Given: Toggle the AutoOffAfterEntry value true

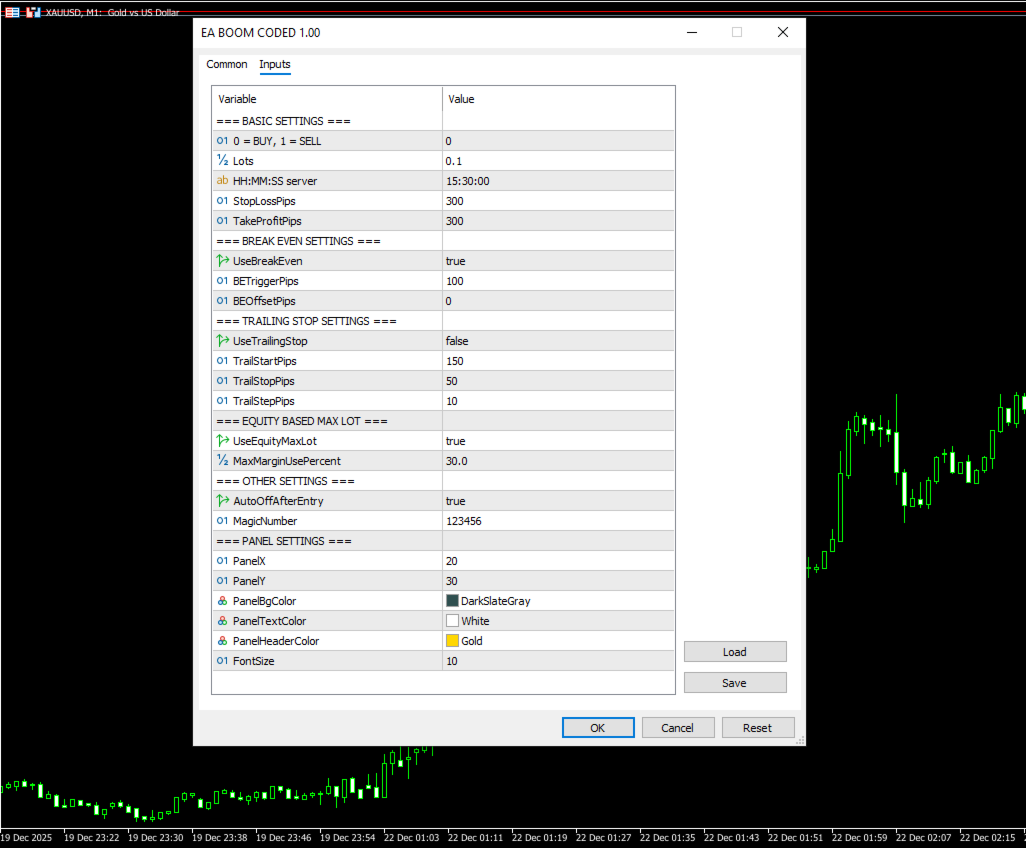Looking at the screenshot, I should [558, 501].
